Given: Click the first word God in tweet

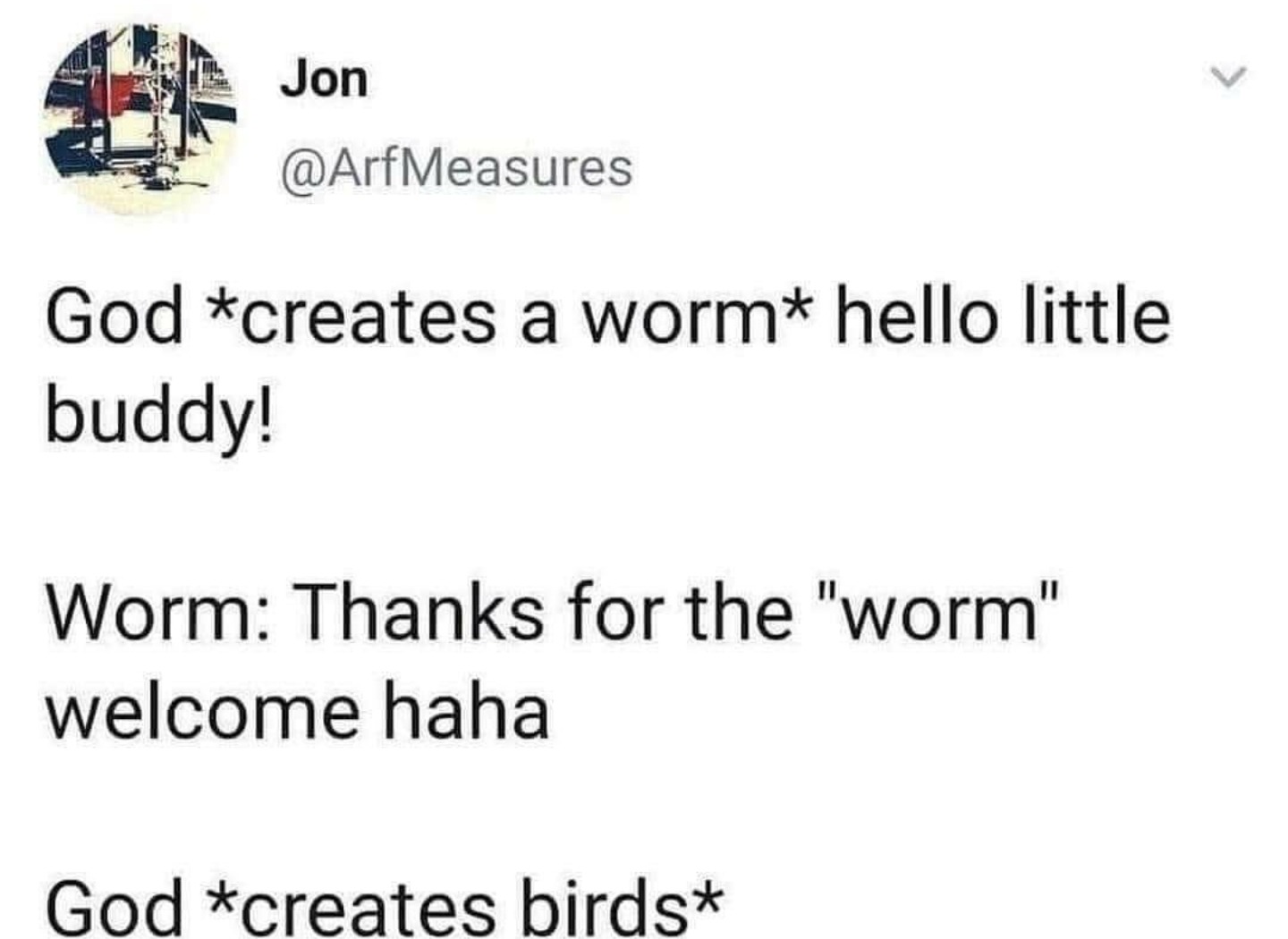Looking at the screenshot, I should tap(114, 317).
